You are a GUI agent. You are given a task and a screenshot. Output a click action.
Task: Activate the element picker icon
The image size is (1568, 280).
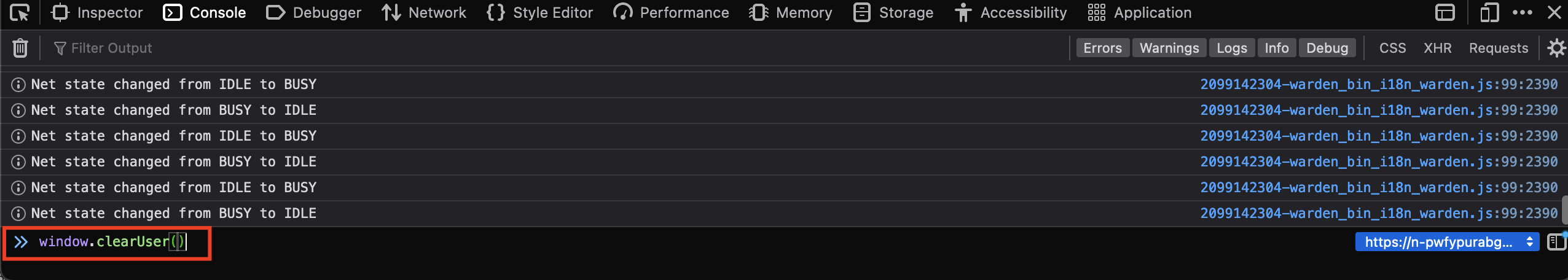pos(20,12)
